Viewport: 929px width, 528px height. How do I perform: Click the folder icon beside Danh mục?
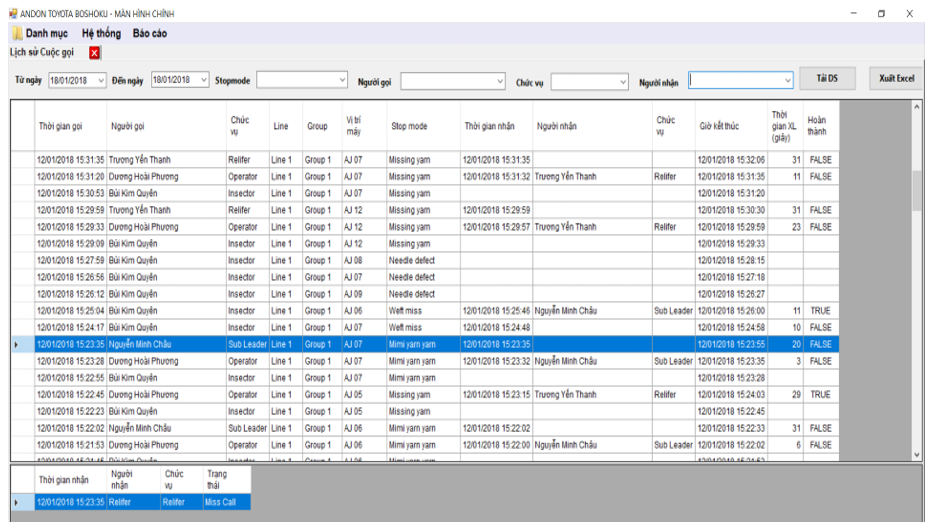click(x=17, y=34)
